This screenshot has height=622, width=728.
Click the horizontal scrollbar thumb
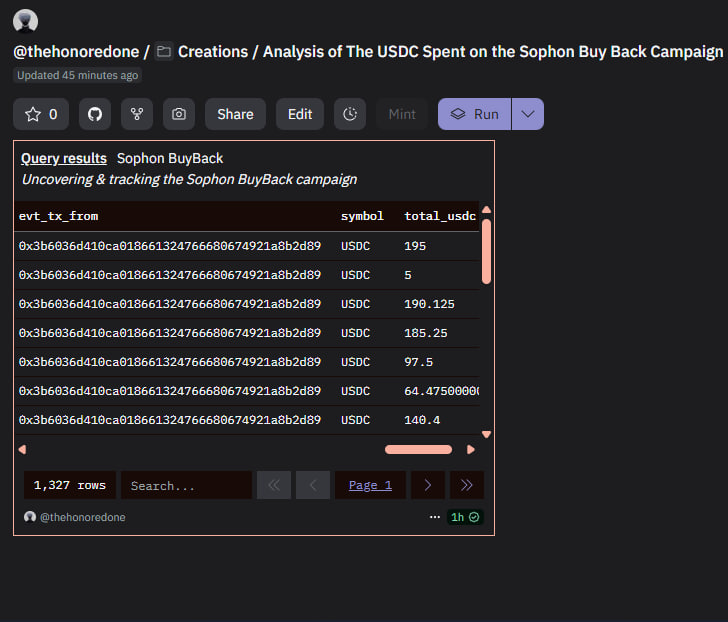[418, 449]
